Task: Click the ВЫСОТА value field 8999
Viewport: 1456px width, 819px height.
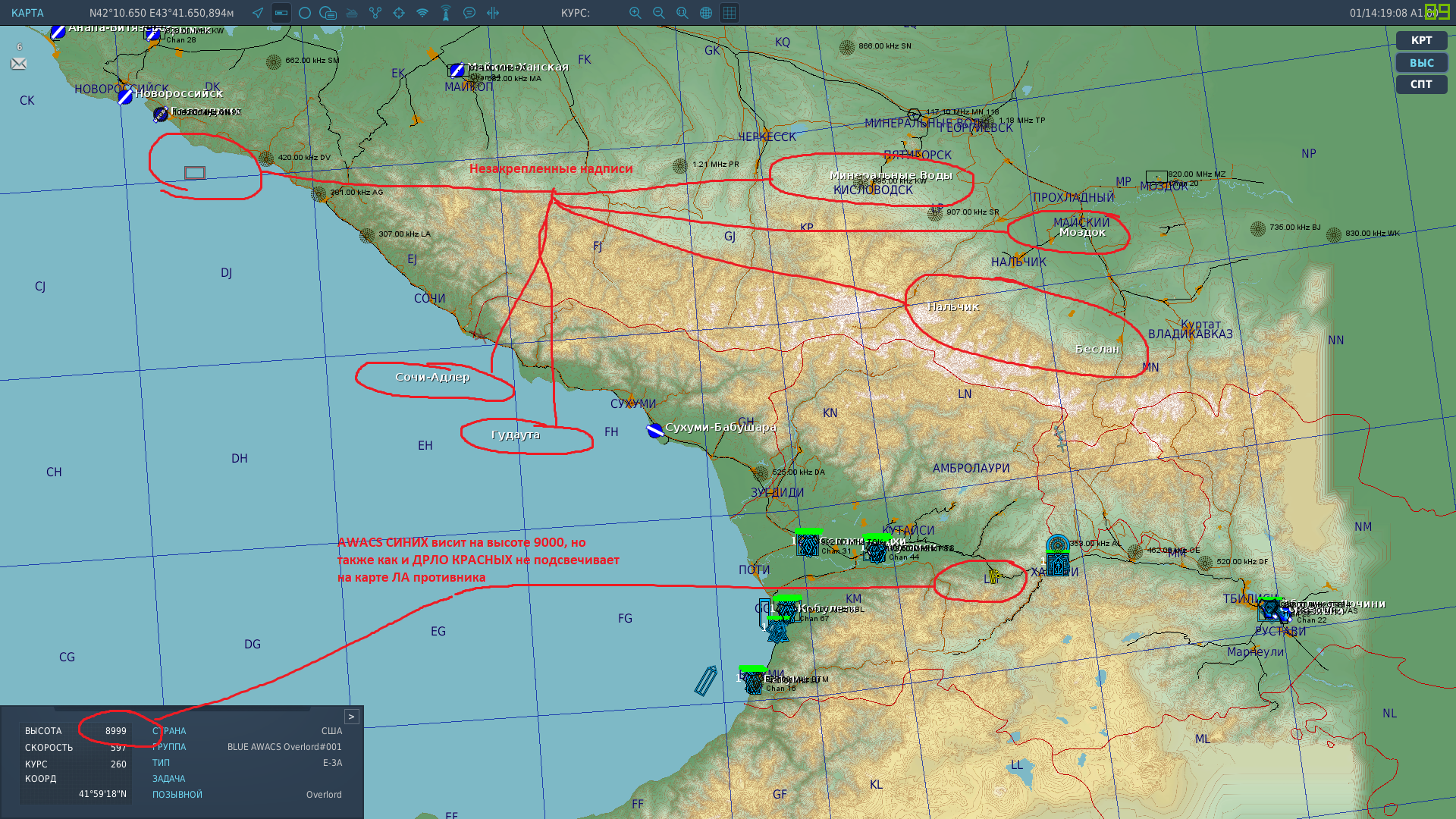Action: pos(116,731)
